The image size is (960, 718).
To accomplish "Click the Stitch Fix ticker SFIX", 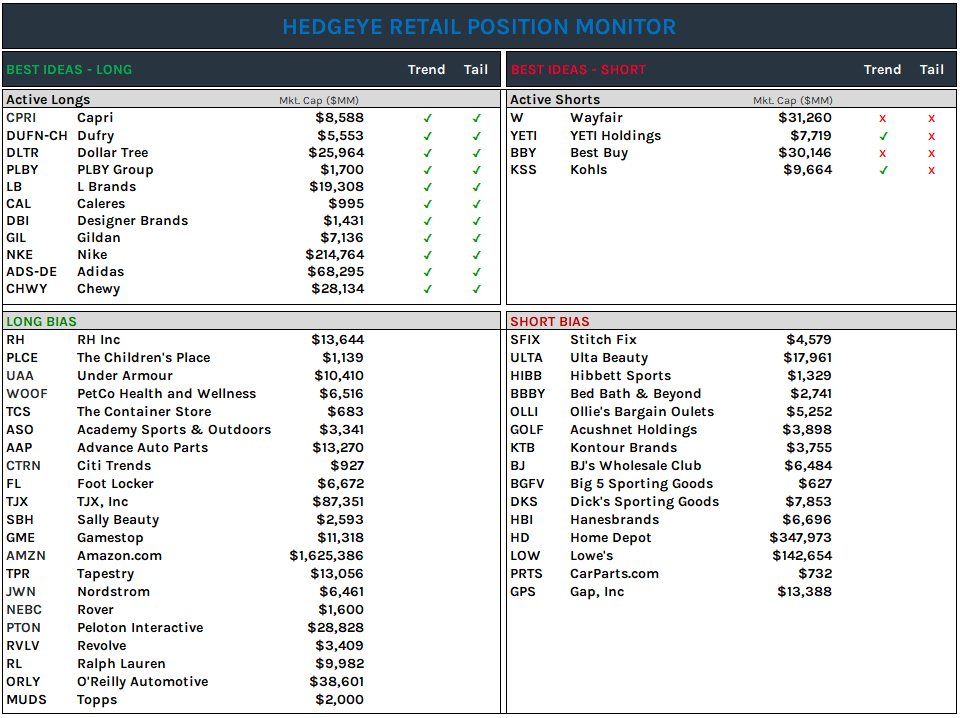I will click(524, 339).
